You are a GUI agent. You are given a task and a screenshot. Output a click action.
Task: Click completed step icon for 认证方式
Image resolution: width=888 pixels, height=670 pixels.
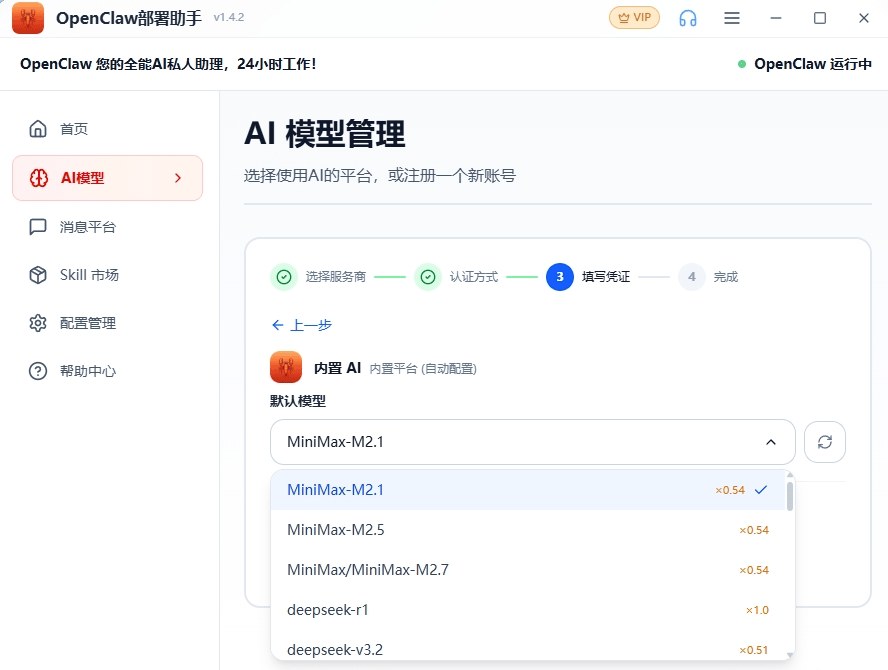428,277
